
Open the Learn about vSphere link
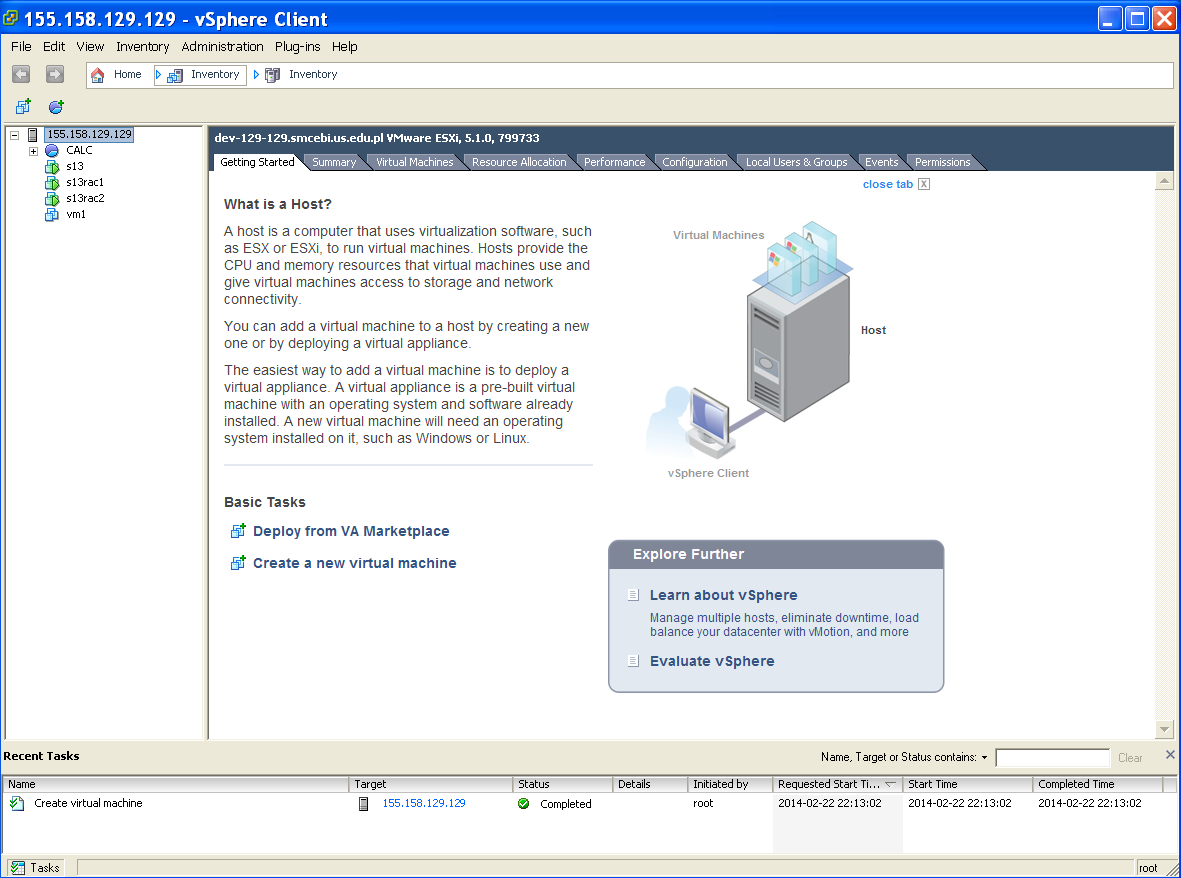pos(723,595)
